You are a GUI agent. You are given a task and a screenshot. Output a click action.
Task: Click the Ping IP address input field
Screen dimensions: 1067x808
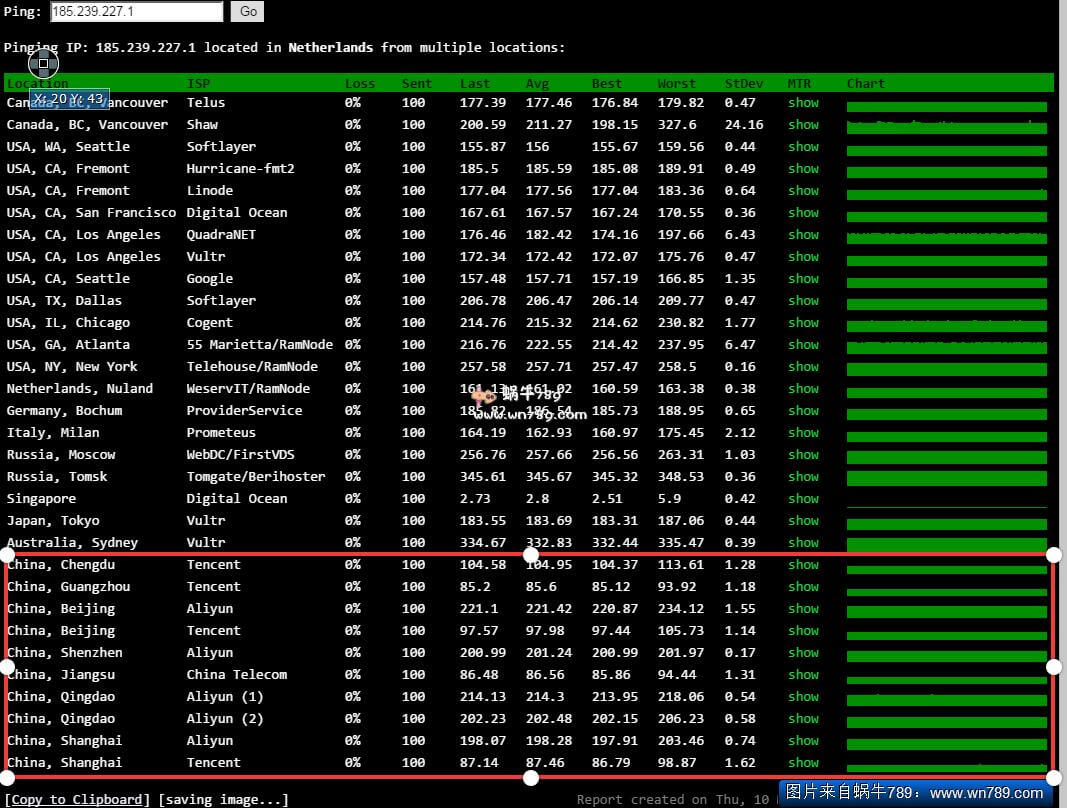point(136,12)
